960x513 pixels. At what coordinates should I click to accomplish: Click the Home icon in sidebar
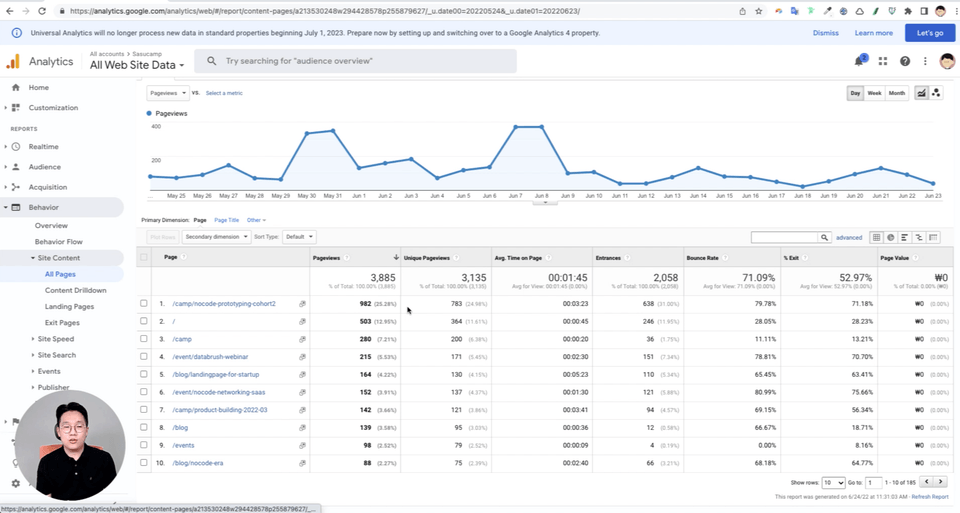[x=16, y=88]
